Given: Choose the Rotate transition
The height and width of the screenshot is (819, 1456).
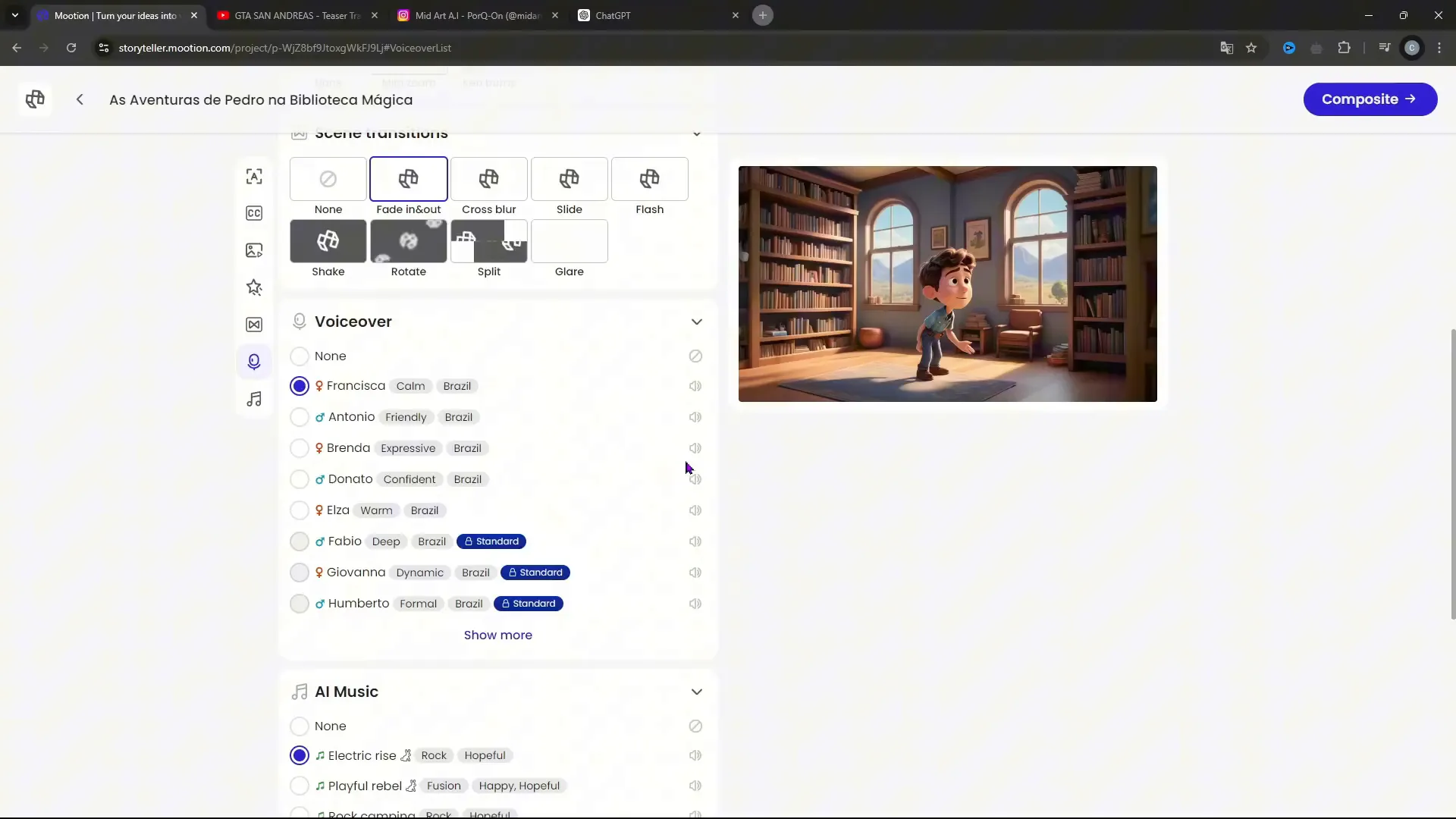Looking at the screenshot, I should click(x=409, y=241).
